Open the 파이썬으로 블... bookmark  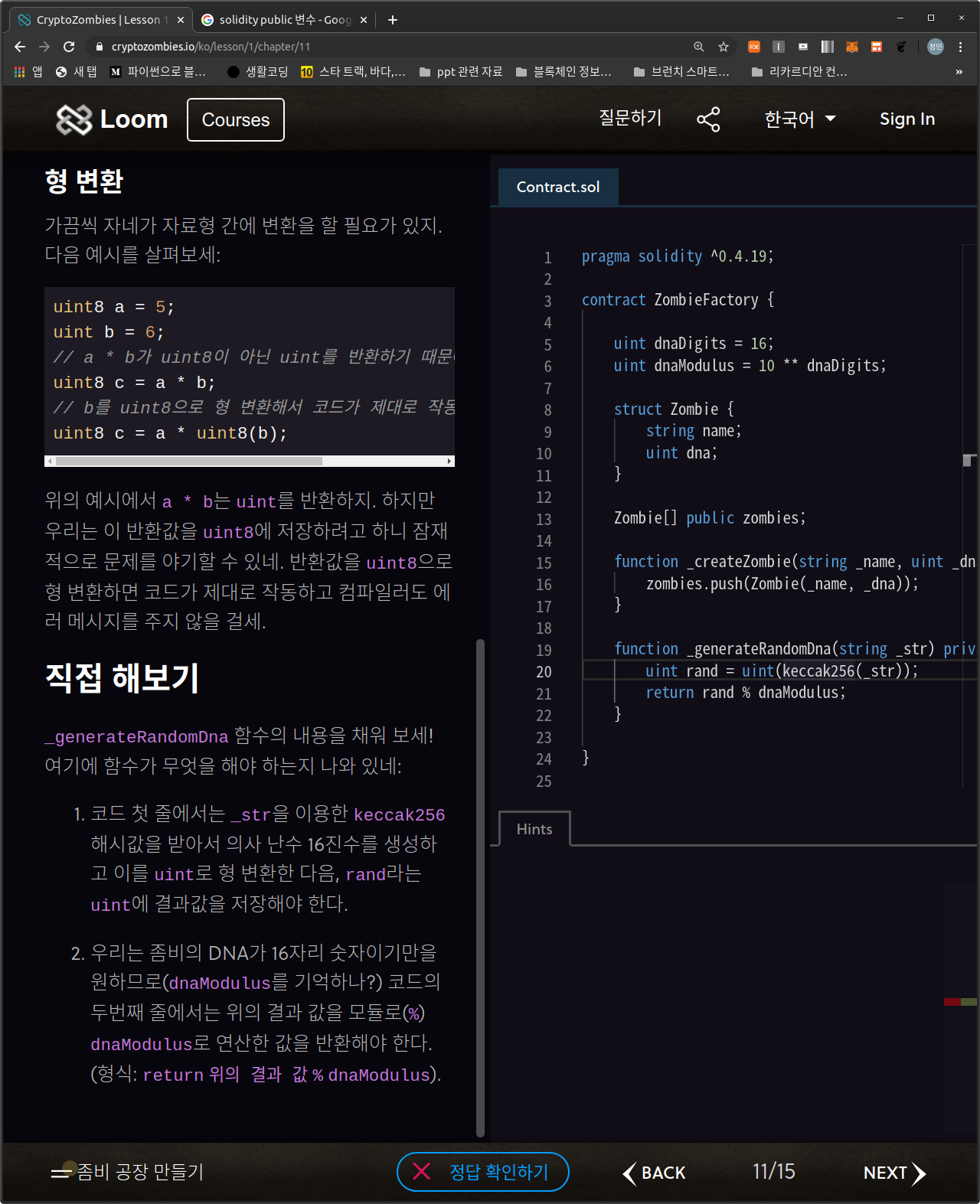158,72
